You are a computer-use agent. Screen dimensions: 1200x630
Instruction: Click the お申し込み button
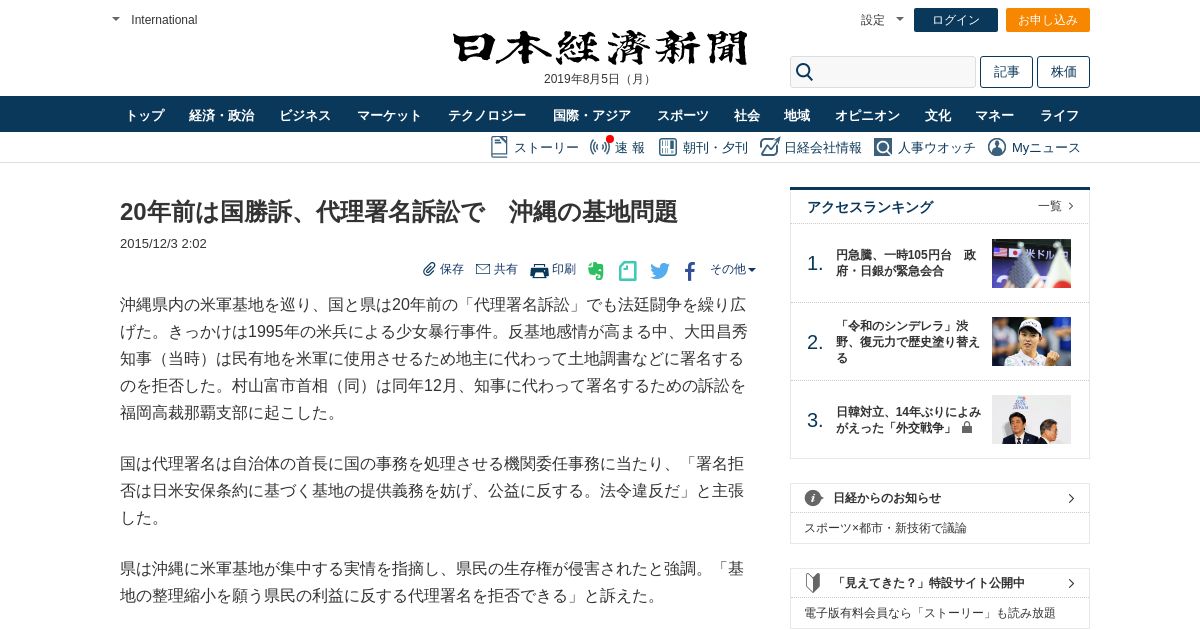coord(1048,20)
